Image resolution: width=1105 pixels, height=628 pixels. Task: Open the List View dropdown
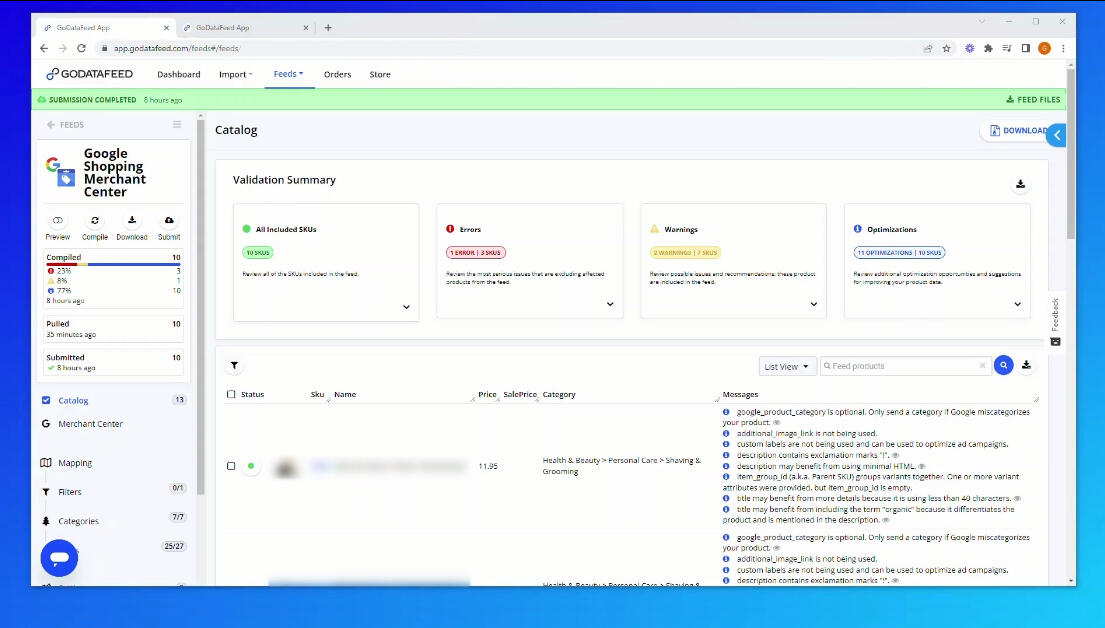point(787,367)
